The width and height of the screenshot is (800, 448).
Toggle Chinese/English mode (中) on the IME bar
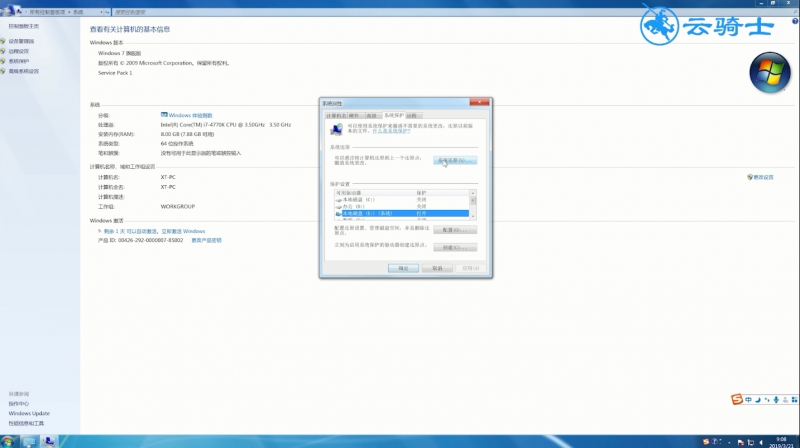pyautogui.click(x=748, y=400)
